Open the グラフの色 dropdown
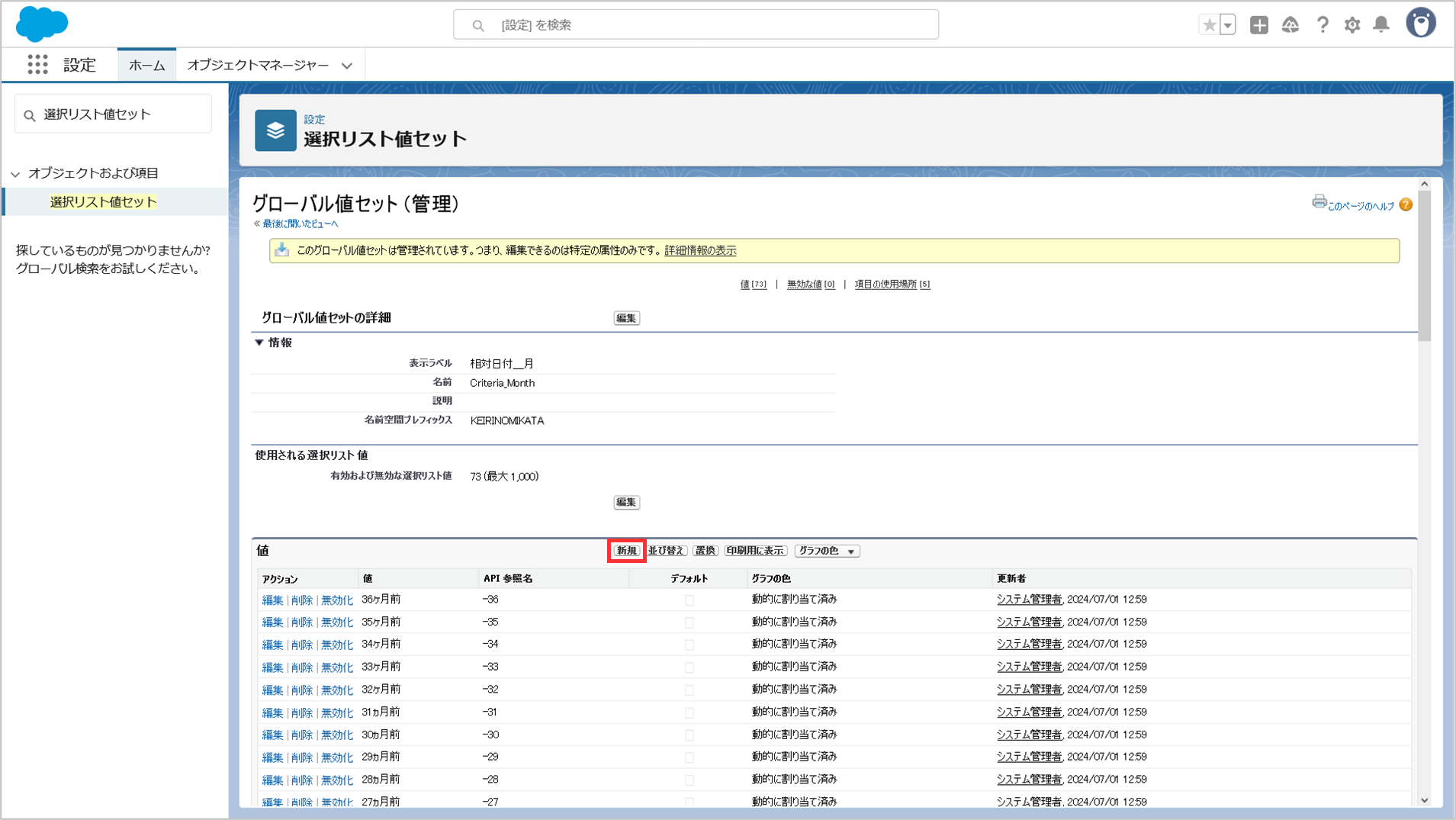Image resolution: width=1456 pixels, height=820 pixels. [x=827, y=551]
